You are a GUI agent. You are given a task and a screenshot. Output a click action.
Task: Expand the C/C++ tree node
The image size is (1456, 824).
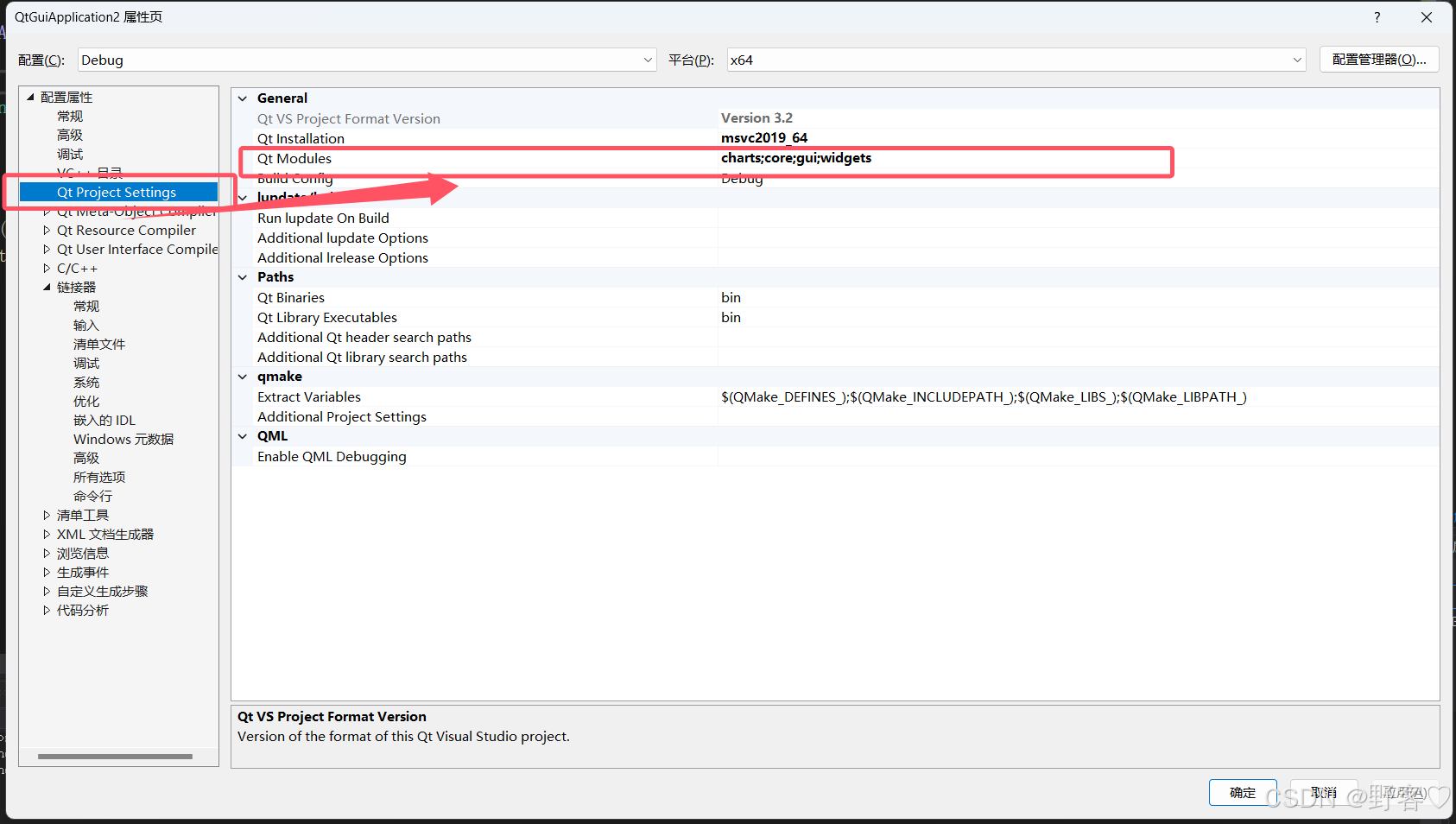click(x=47, y=268)
